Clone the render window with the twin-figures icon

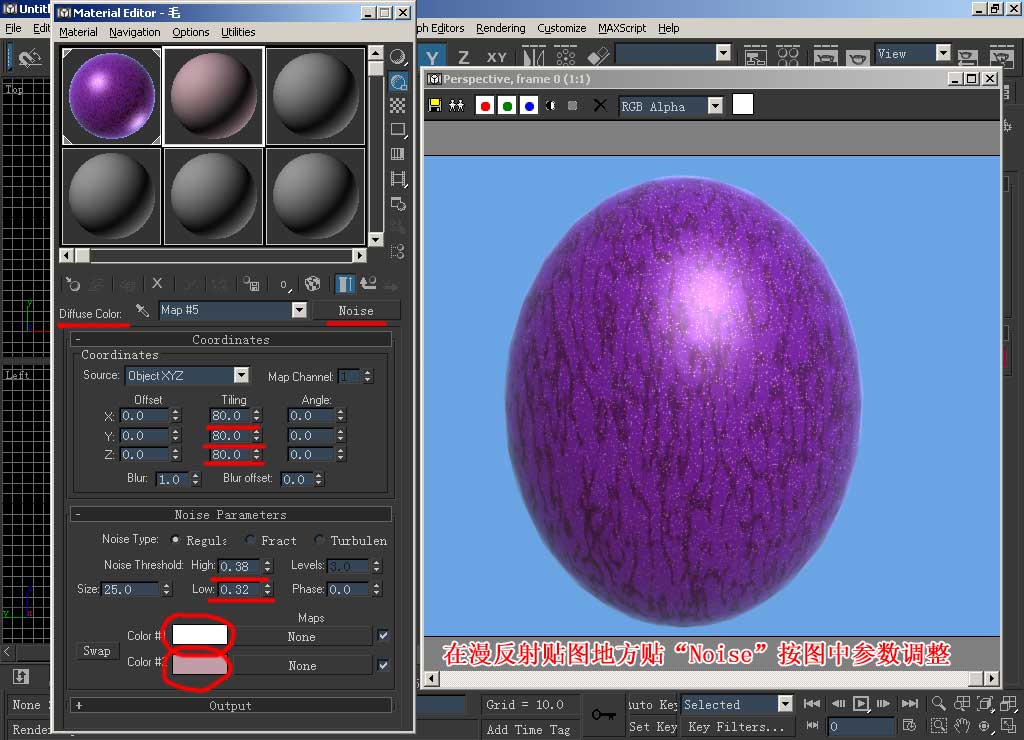[x=456, y=105]
